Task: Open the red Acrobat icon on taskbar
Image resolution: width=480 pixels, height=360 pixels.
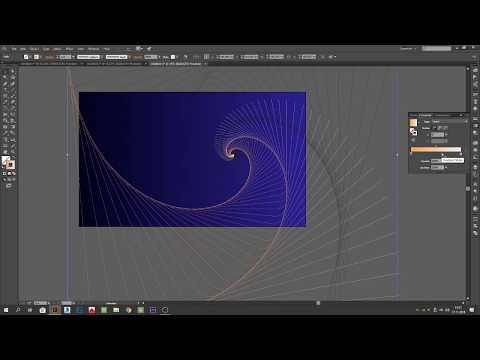Action: pyautogui.click(x=92, y=310)
